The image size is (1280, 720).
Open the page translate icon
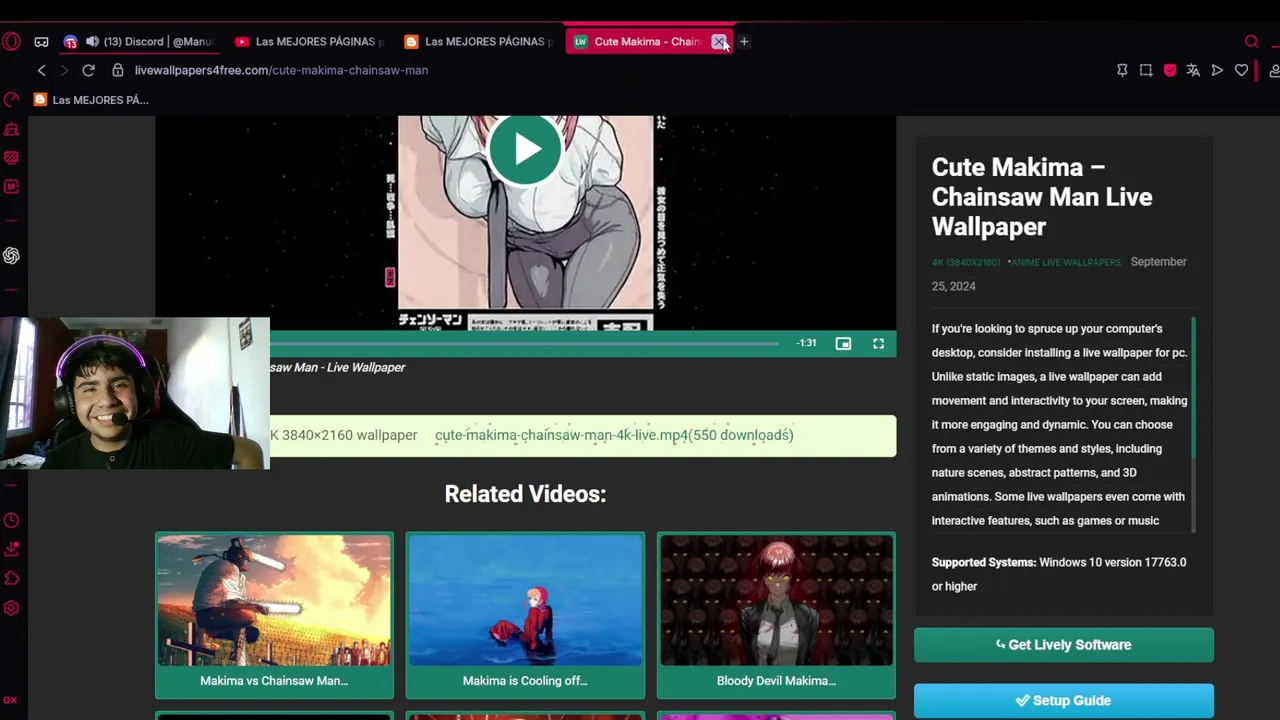[1193, 70]
